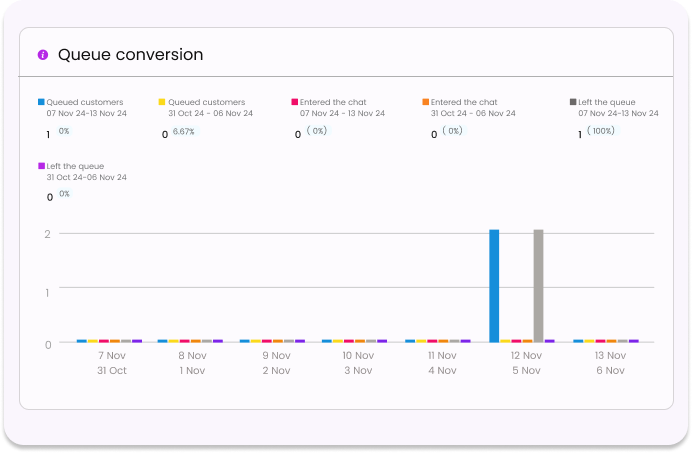Click the y-axis value 2 label
Image resolution: width=692 pixels, height=453 pixels.
point(47,234)
